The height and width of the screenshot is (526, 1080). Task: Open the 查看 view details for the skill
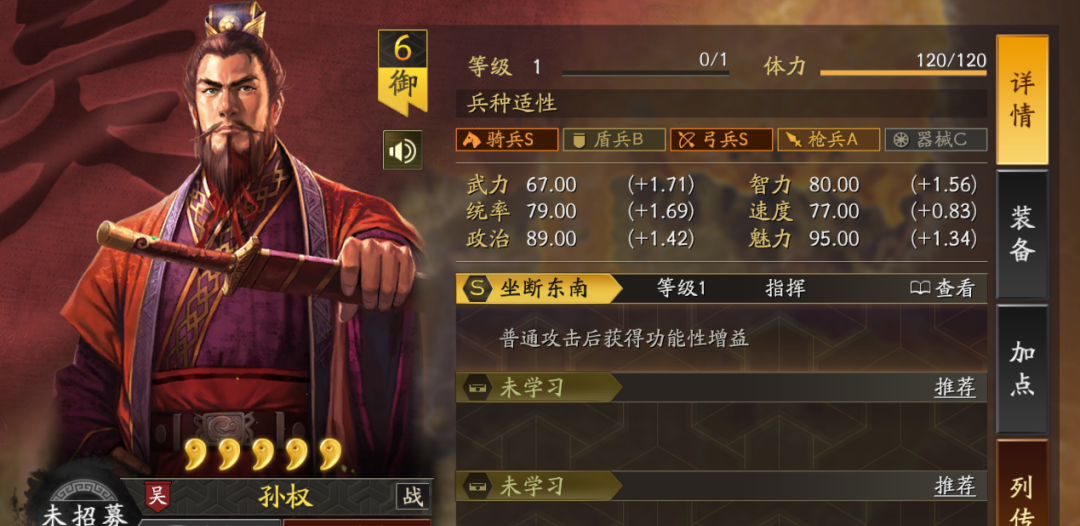pos(942,289)
